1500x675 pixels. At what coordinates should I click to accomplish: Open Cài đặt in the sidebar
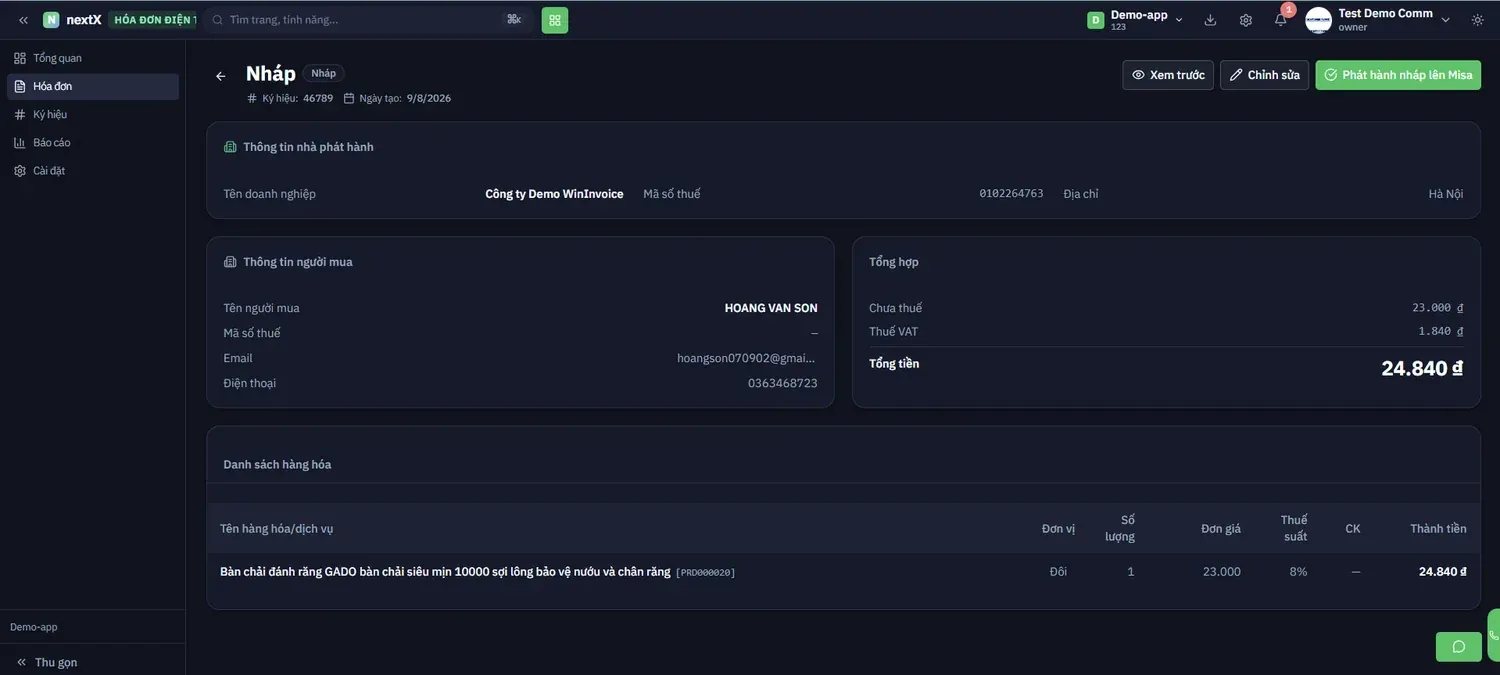93,170
